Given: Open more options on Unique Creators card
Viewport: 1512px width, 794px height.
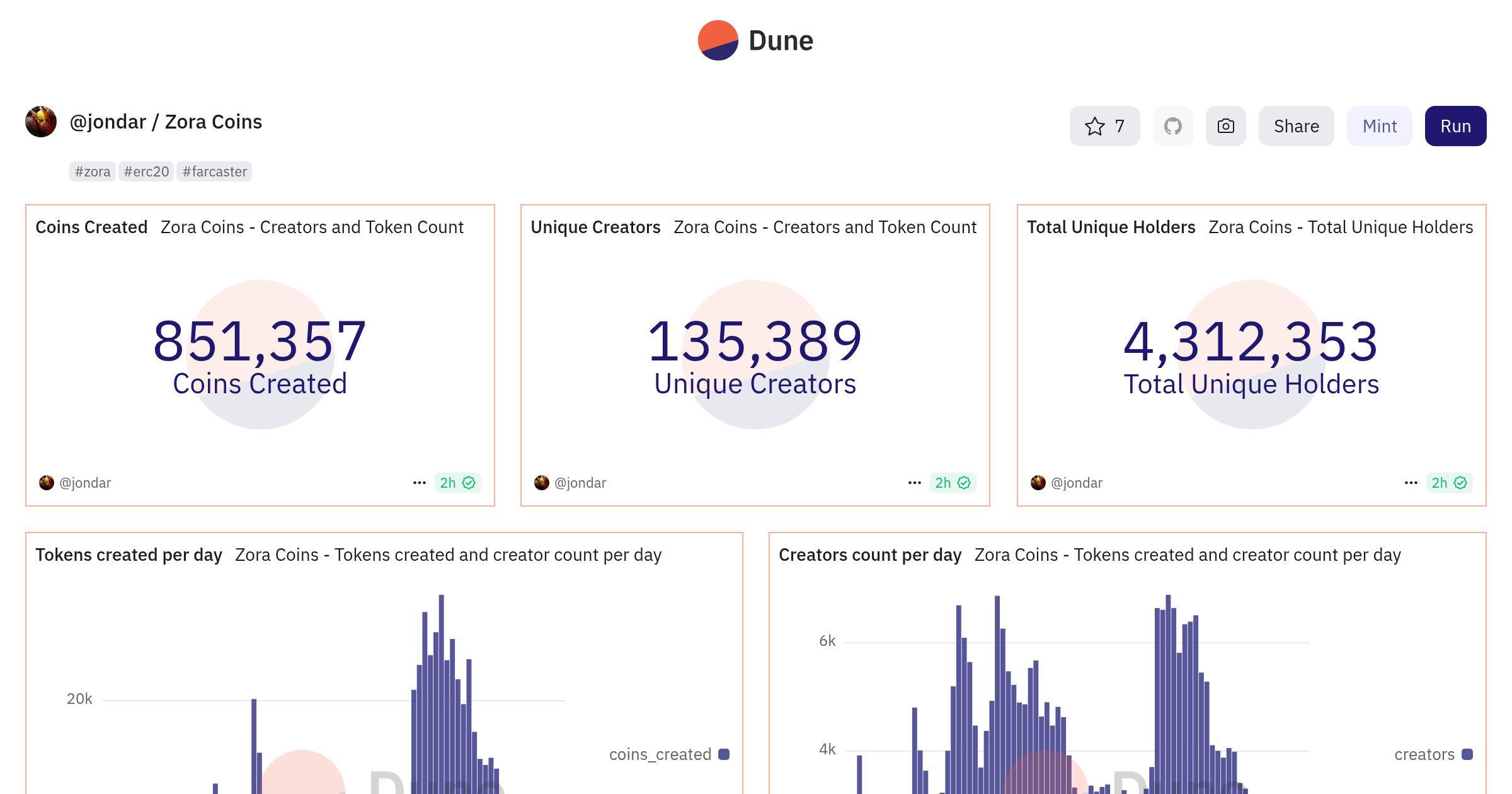Looking at the screenshot, I should [915, 483].
